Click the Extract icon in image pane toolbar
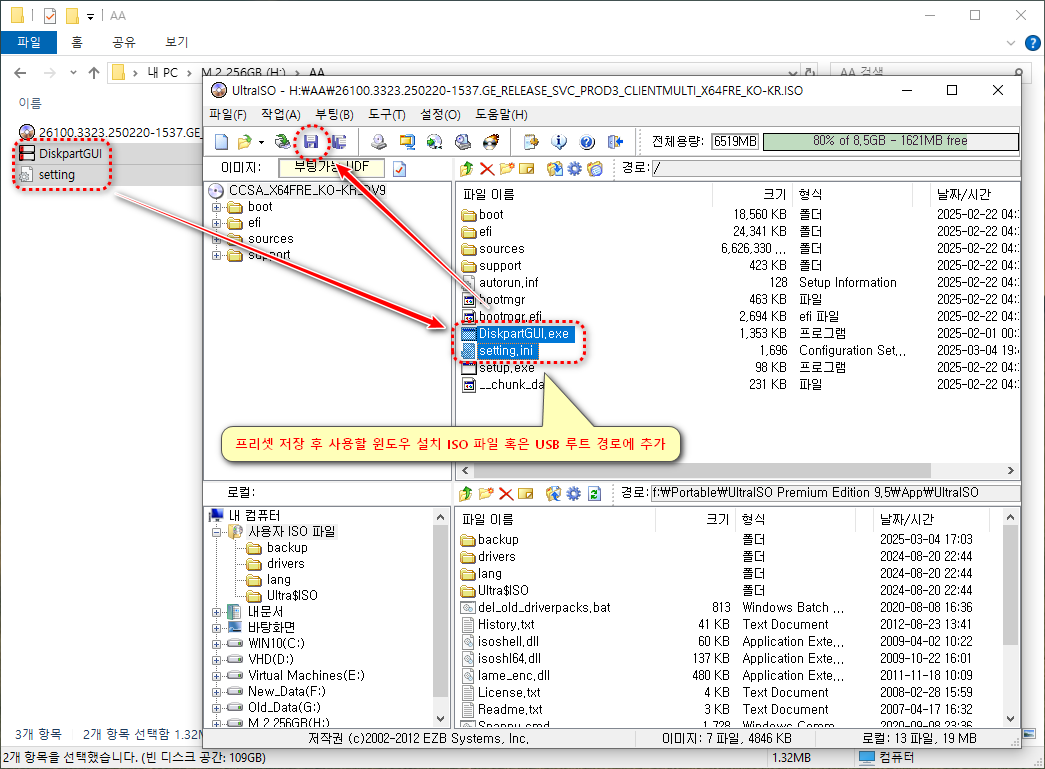 click(x=554, y=169)
